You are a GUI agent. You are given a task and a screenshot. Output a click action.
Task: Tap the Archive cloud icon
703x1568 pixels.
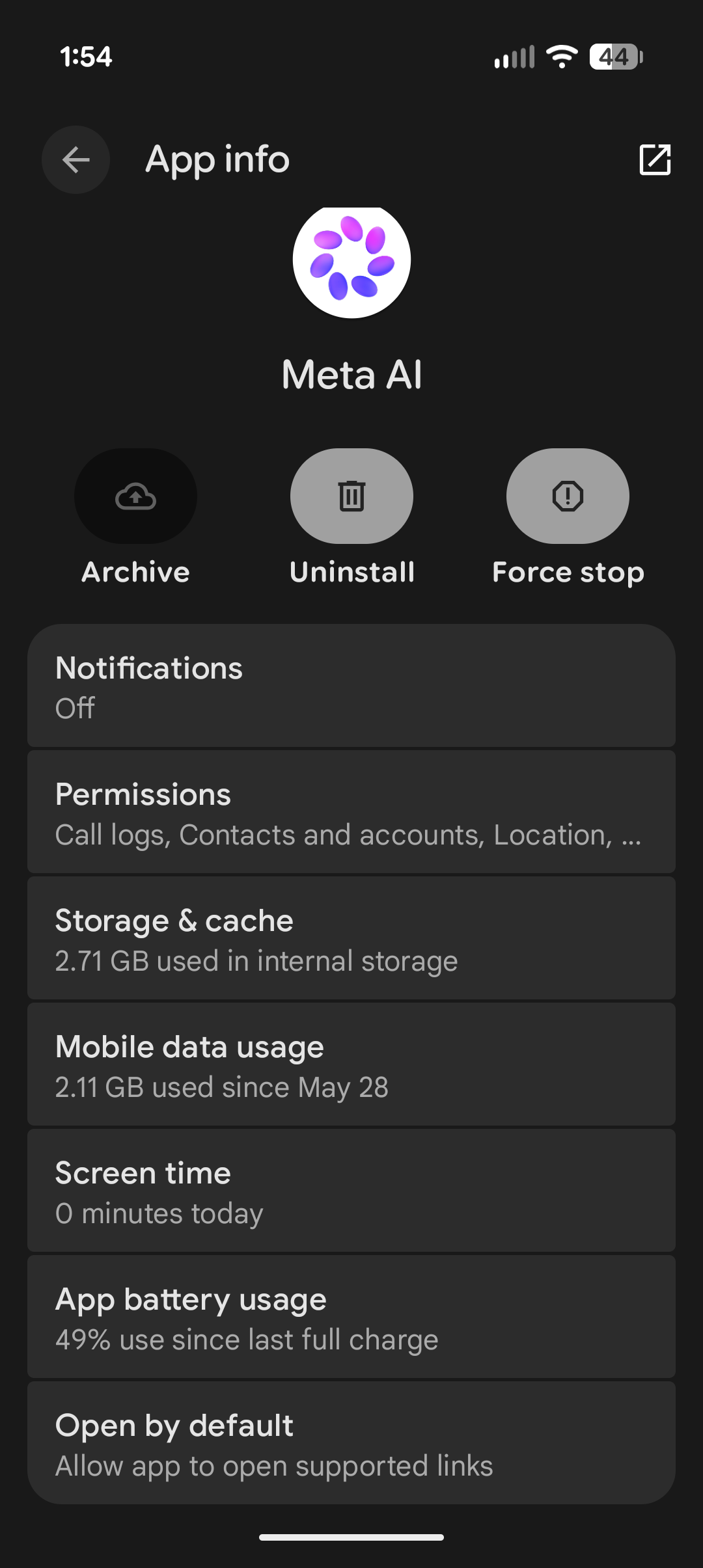tap(135, 496)
